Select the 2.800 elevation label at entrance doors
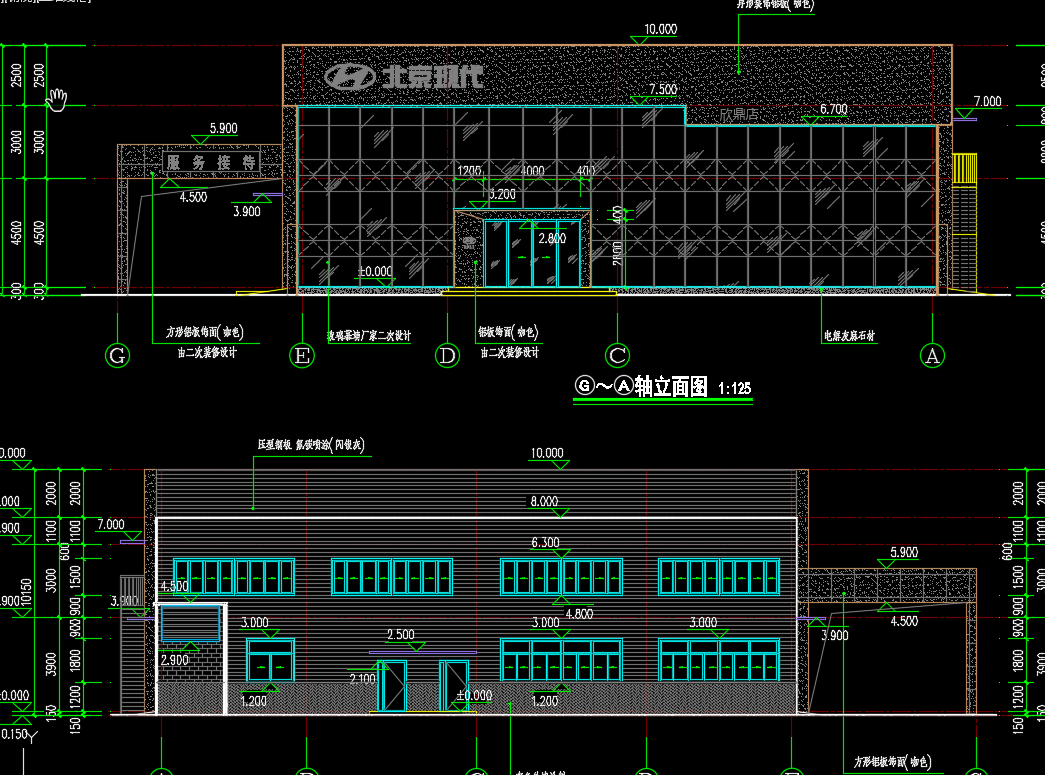Image resolution: width=1045 pixels, height=775 pixels. click(x=552, y=239)
